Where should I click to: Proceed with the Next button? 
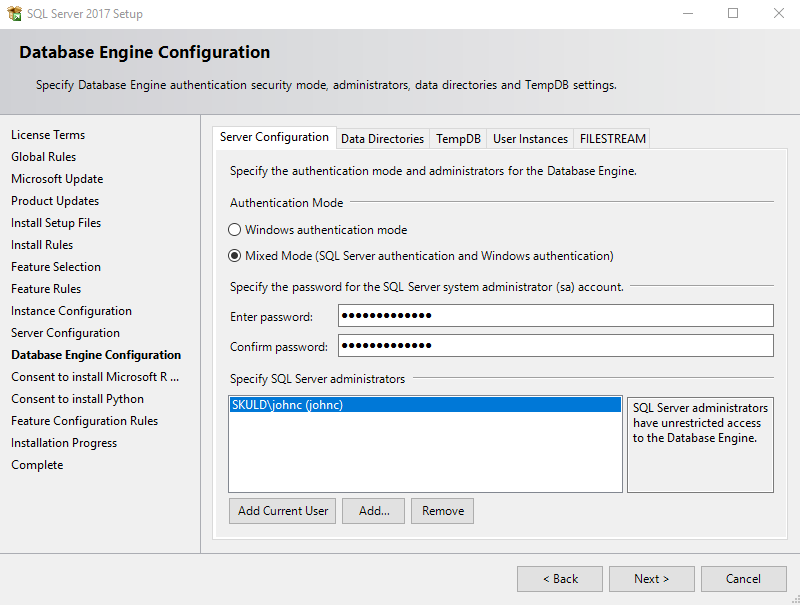[x=652, y=579]
